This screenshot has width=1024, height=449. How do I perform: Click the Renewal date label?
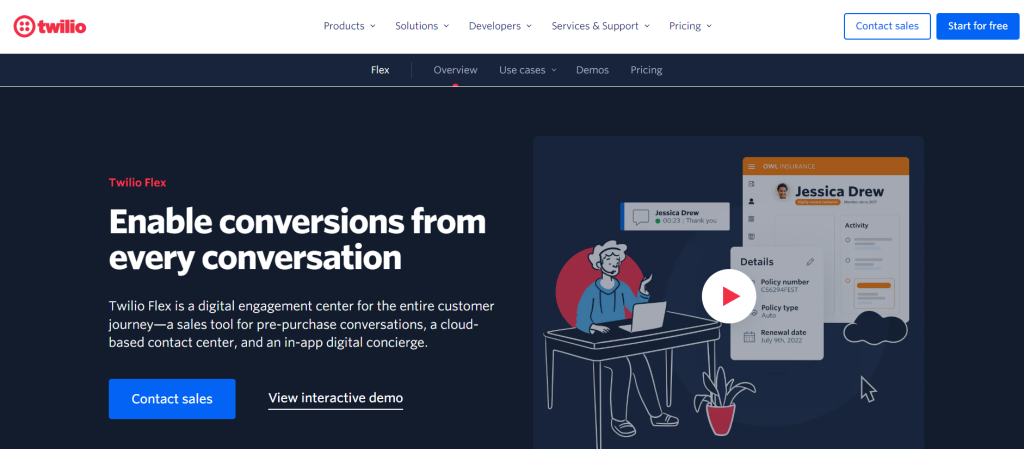pos(784,332)
